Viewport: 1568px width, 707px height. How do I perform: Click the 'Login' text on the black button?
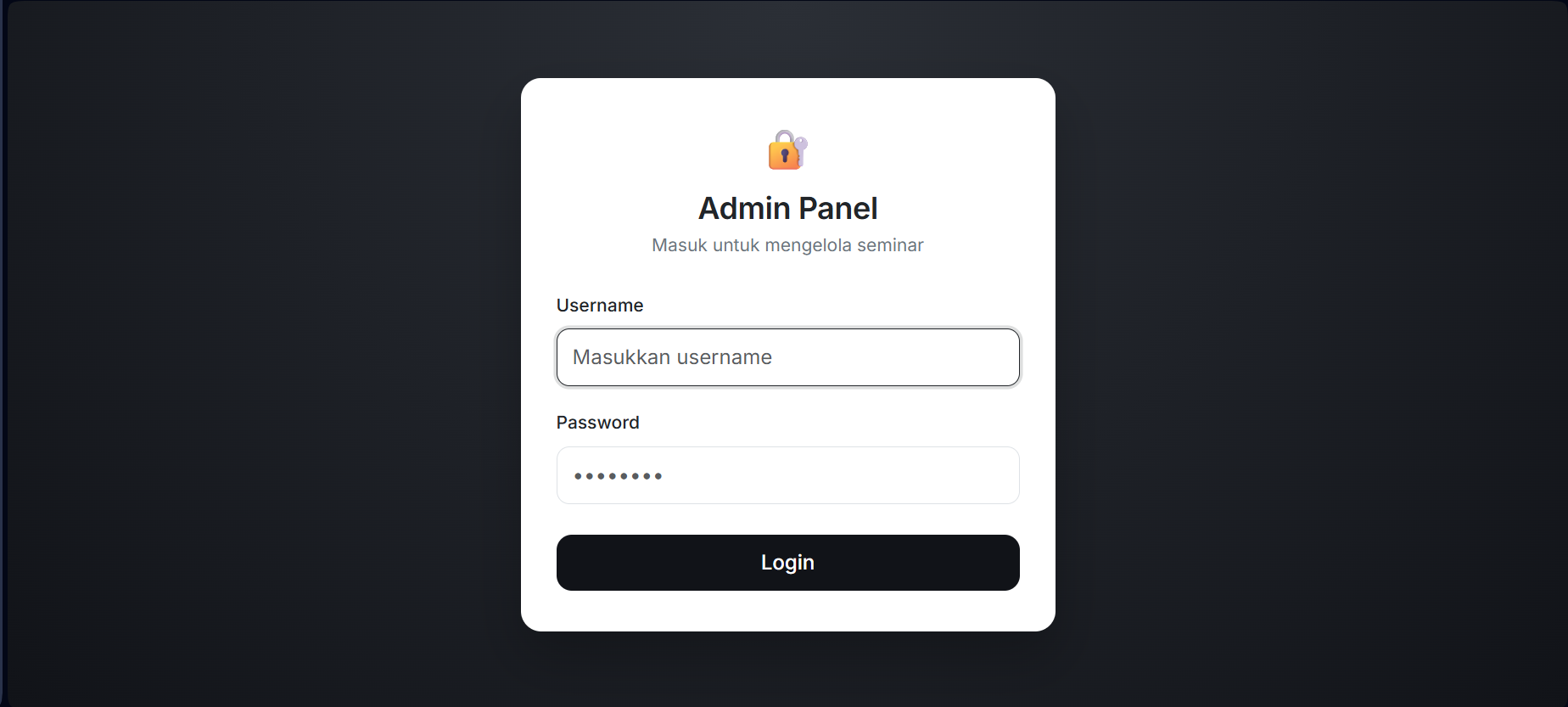[x=787, y=563]
